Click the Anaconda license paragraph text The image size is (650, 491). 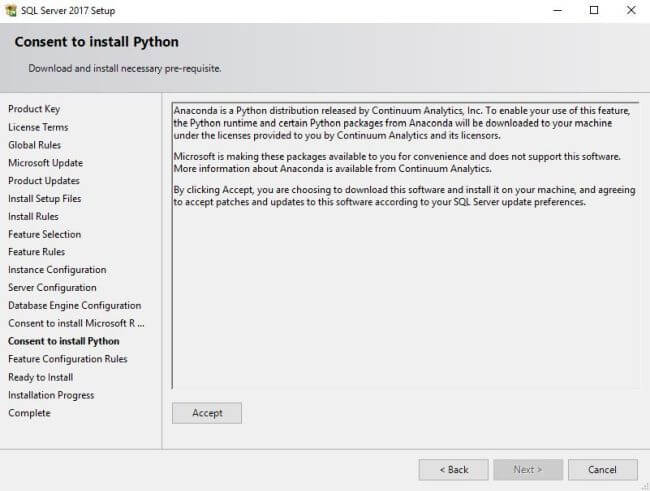click(x=402, y=123)
